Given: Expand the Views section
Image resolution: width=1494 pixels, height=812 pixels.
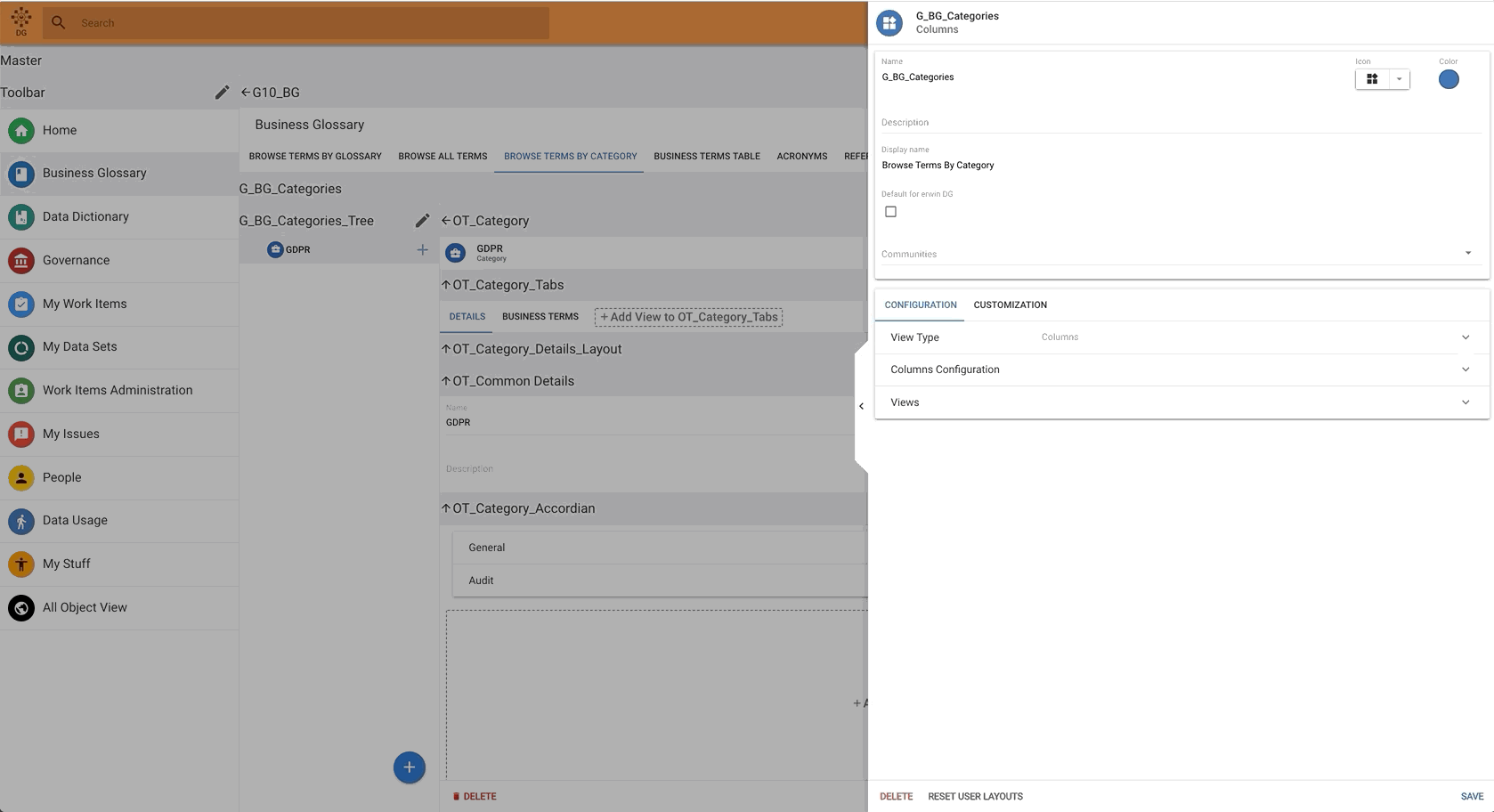Looking at the screenshot, I should (x=1465, y=402).
